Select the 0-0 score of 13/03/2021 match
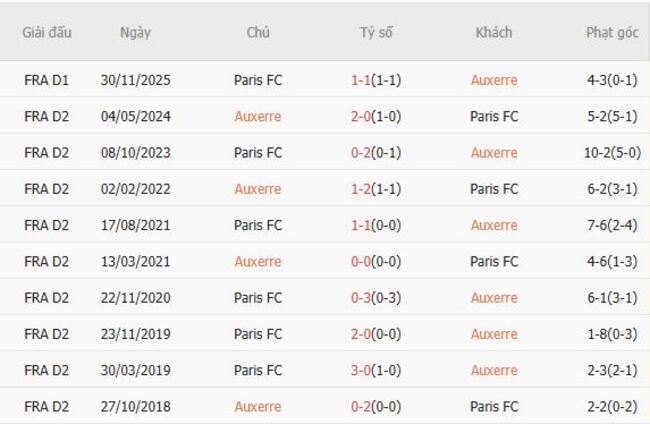The width and height of the screenshot is (650, 424). point(361,261)
